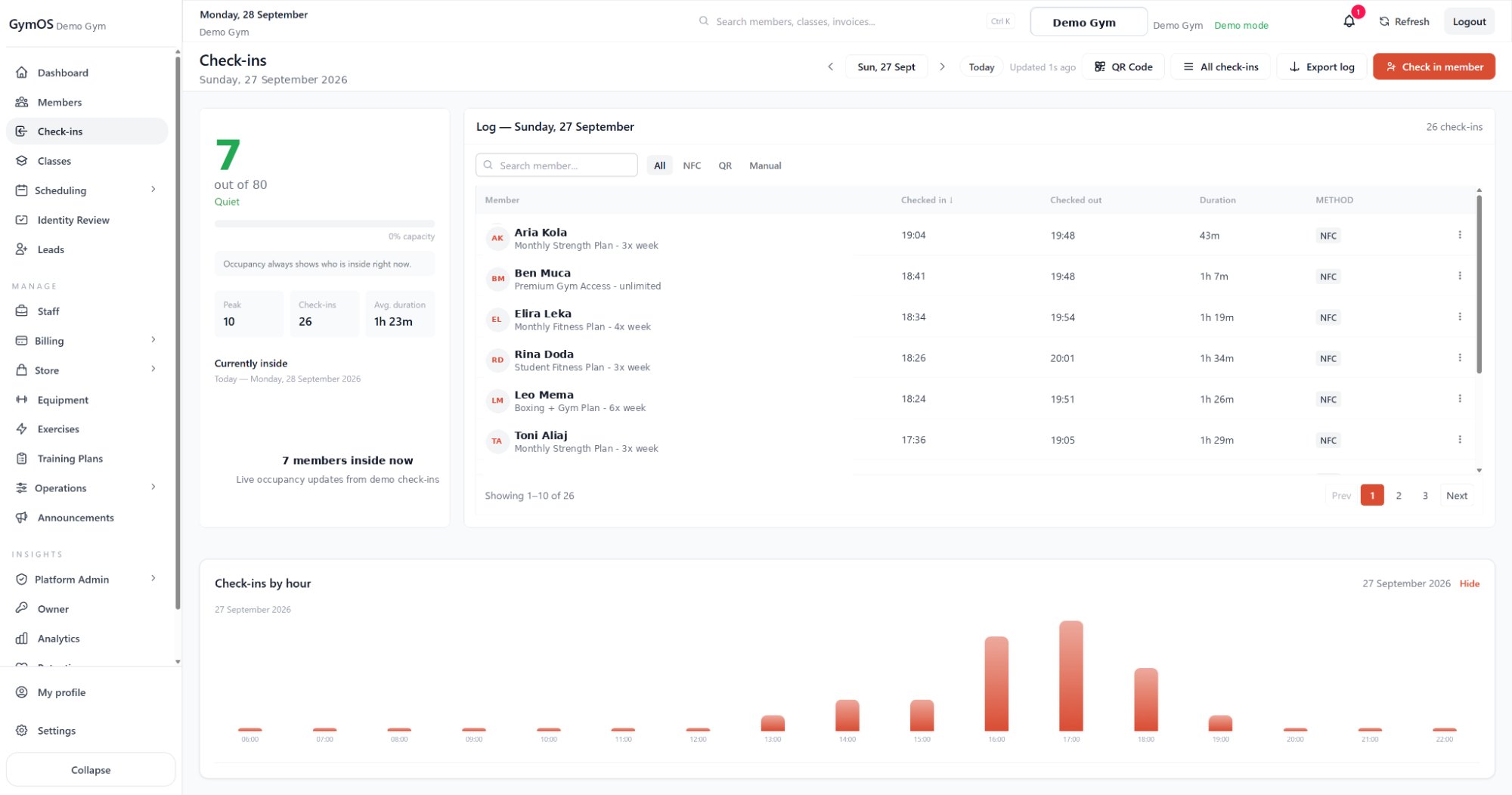Image resolution: width=1512 pixels, height=795 pixels.
Task: Open notifications bell icon
Action: (x=1349, y=21)
